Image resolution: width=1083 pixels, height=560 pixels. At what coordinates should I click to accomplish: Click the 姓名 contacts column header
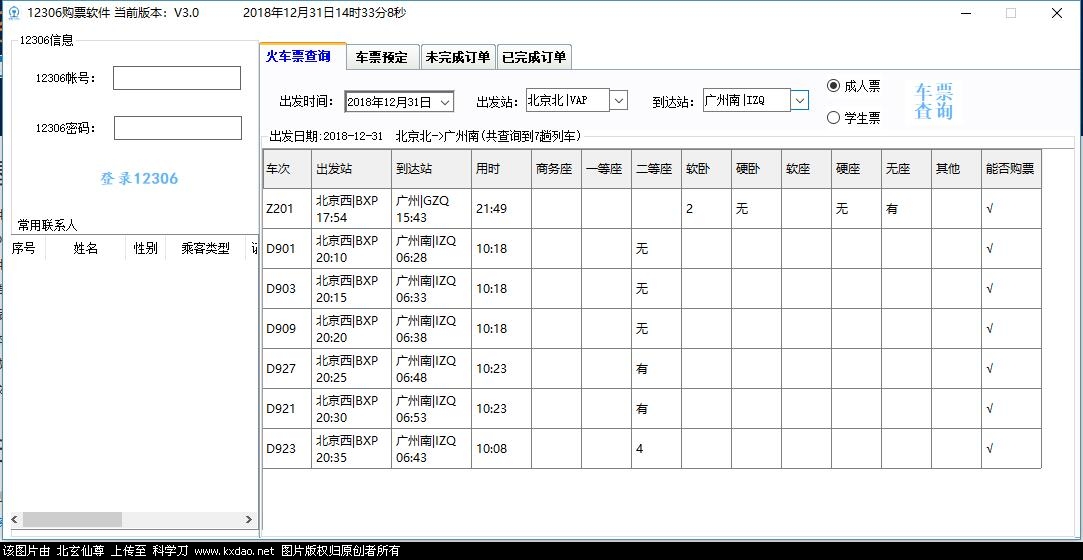pos(86,249)
